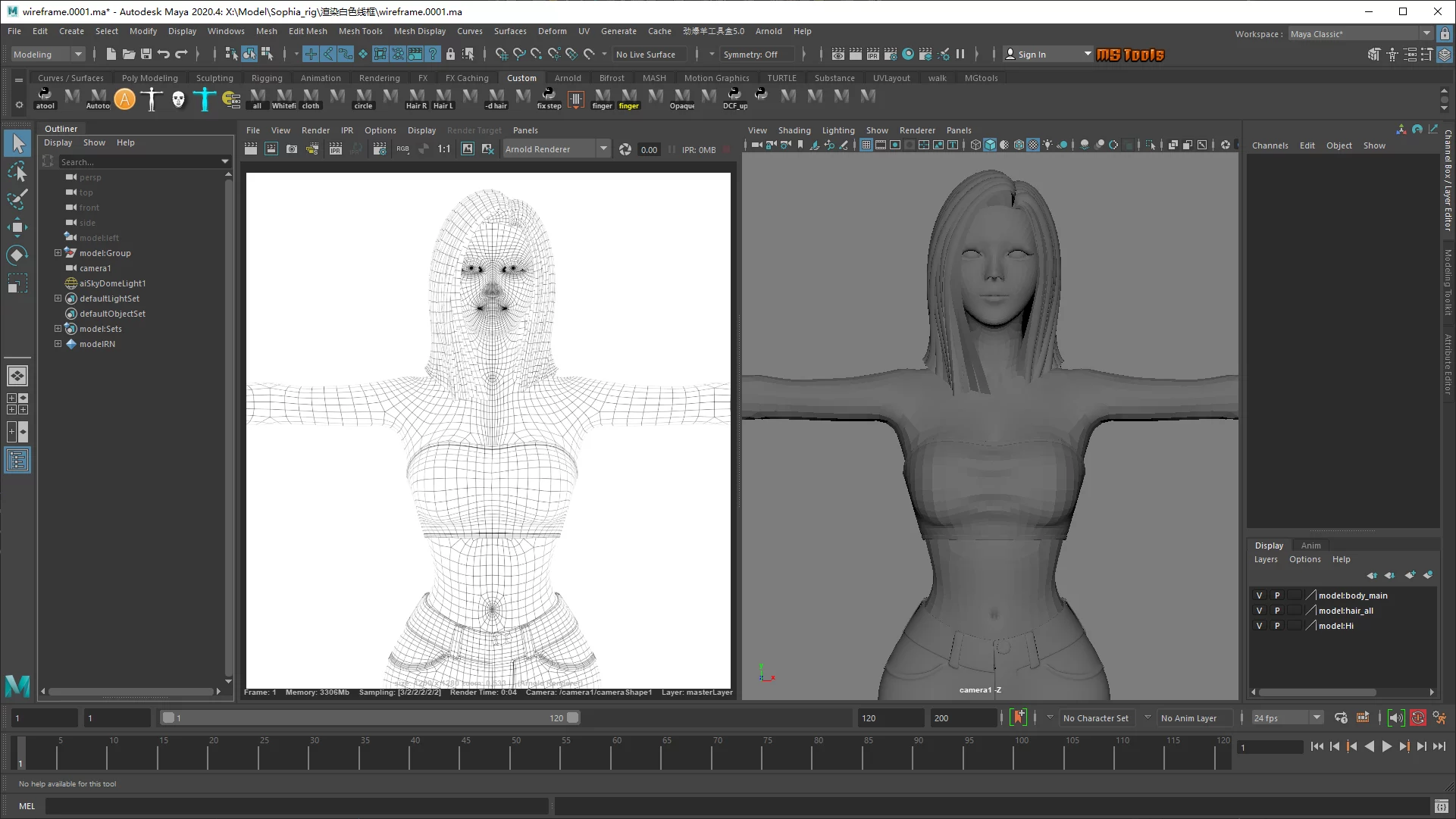
Task: Click the Outliner search field
Action: (x=144, y=161)
